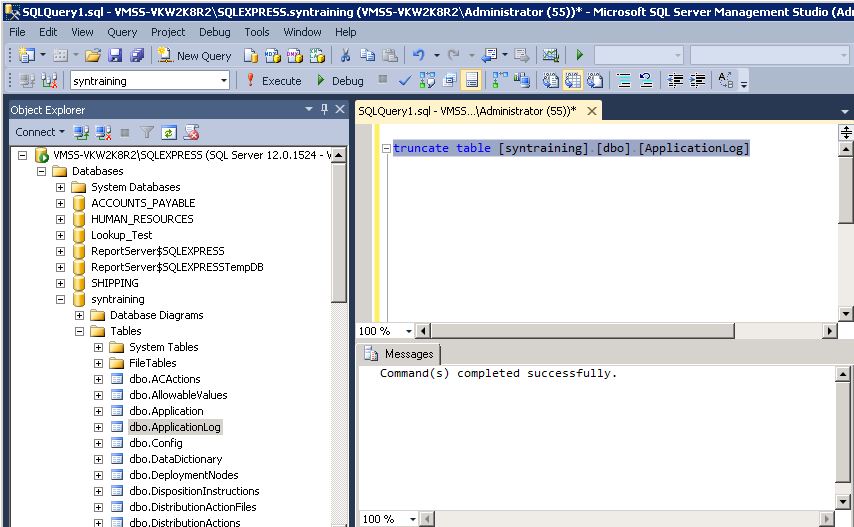
Task: Select the Lookup_Test database
Action: click(x=121, y=235)
